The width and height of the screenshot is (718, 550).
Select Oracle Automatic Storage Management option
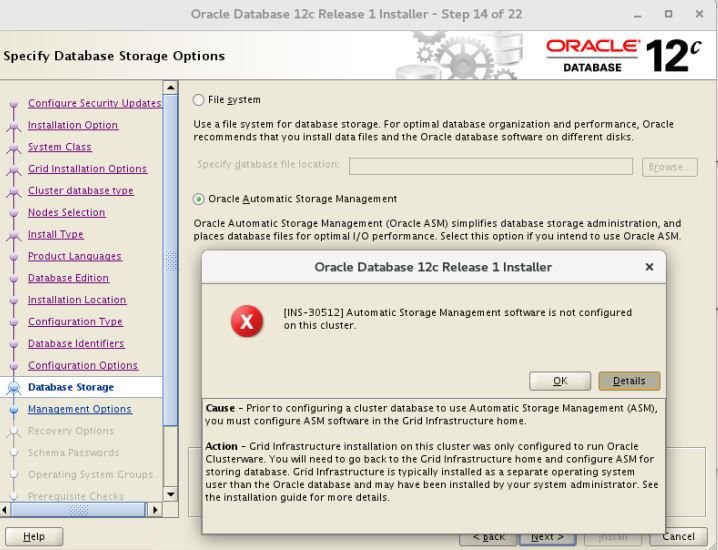pyautogui.click(x=199, y=199)
